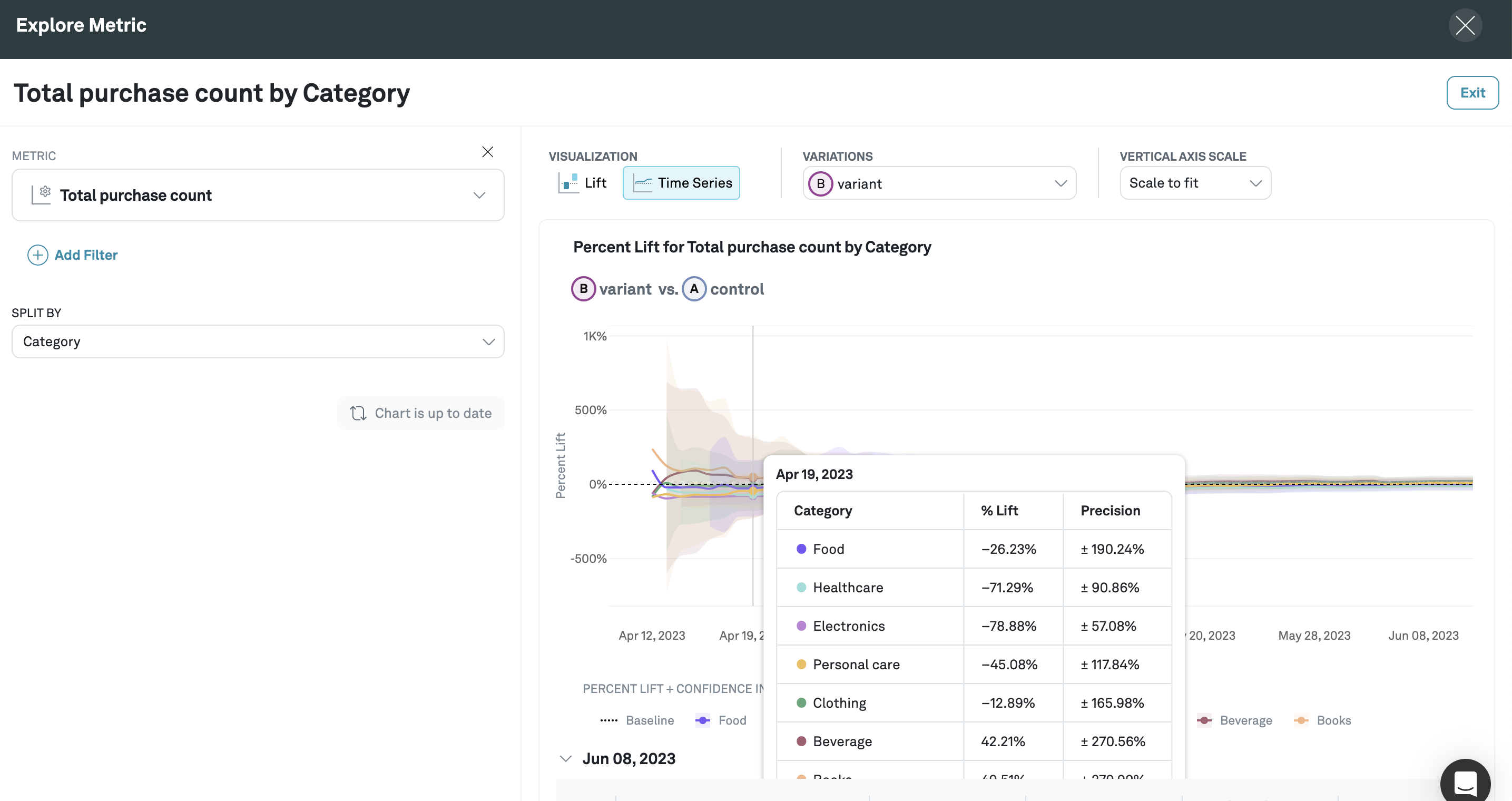Toggle the Food series in the legend
The height and width of the screenshot is (801, 1512).
pyautogui.click(x=721, y=720)
